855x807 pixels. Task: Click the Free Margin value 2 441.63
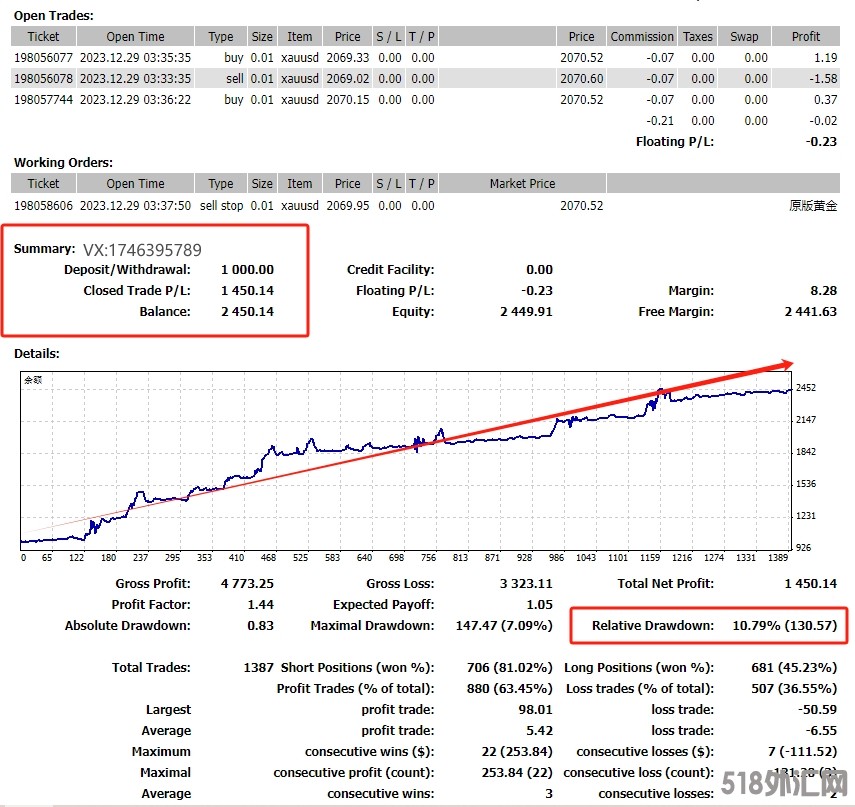[x=811, y=312]
